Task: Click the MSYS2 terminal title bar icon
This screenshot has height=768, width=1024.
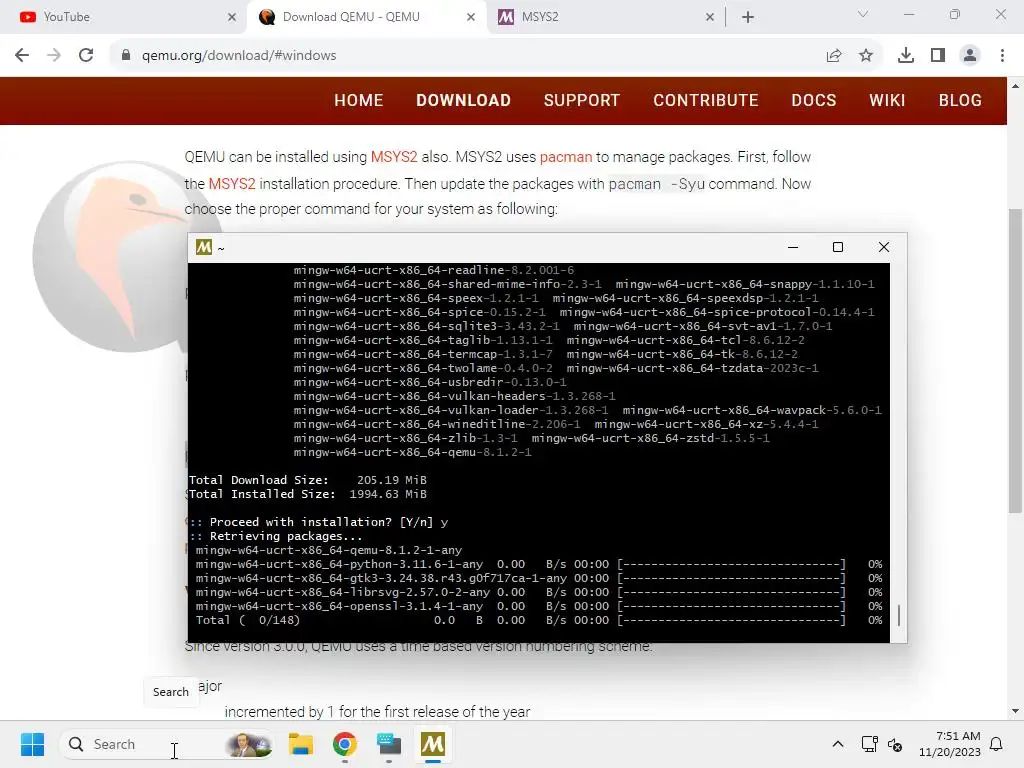Action: [x=204, y=248]
